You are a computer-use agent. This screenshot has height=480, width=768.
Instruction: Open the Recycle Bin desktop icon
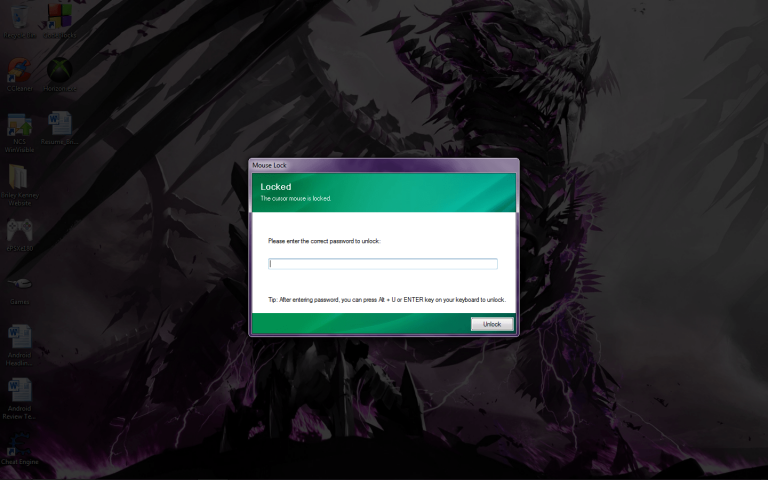click(x=20, y=21)
